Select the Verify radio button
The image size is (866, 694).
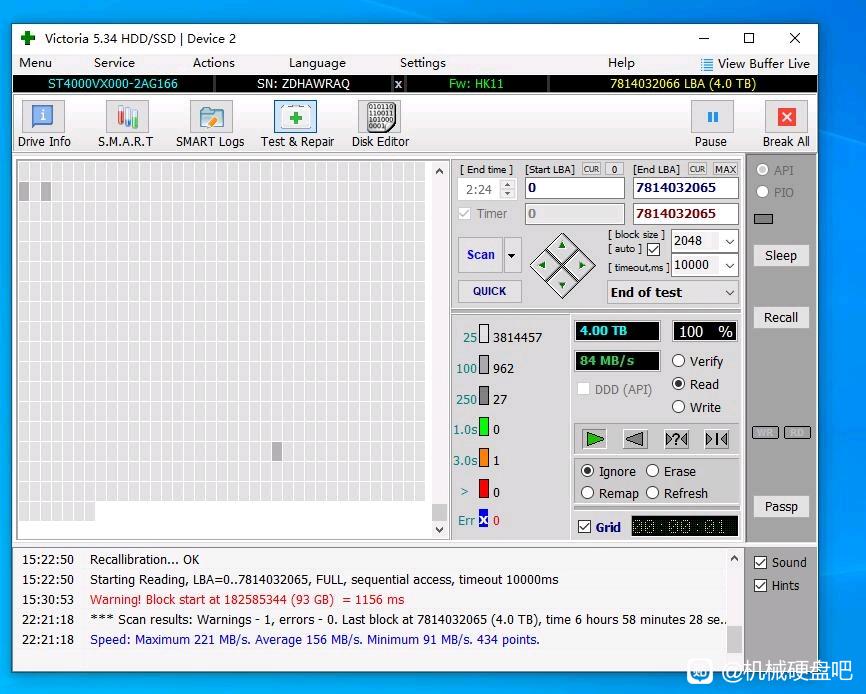(678, 361)
